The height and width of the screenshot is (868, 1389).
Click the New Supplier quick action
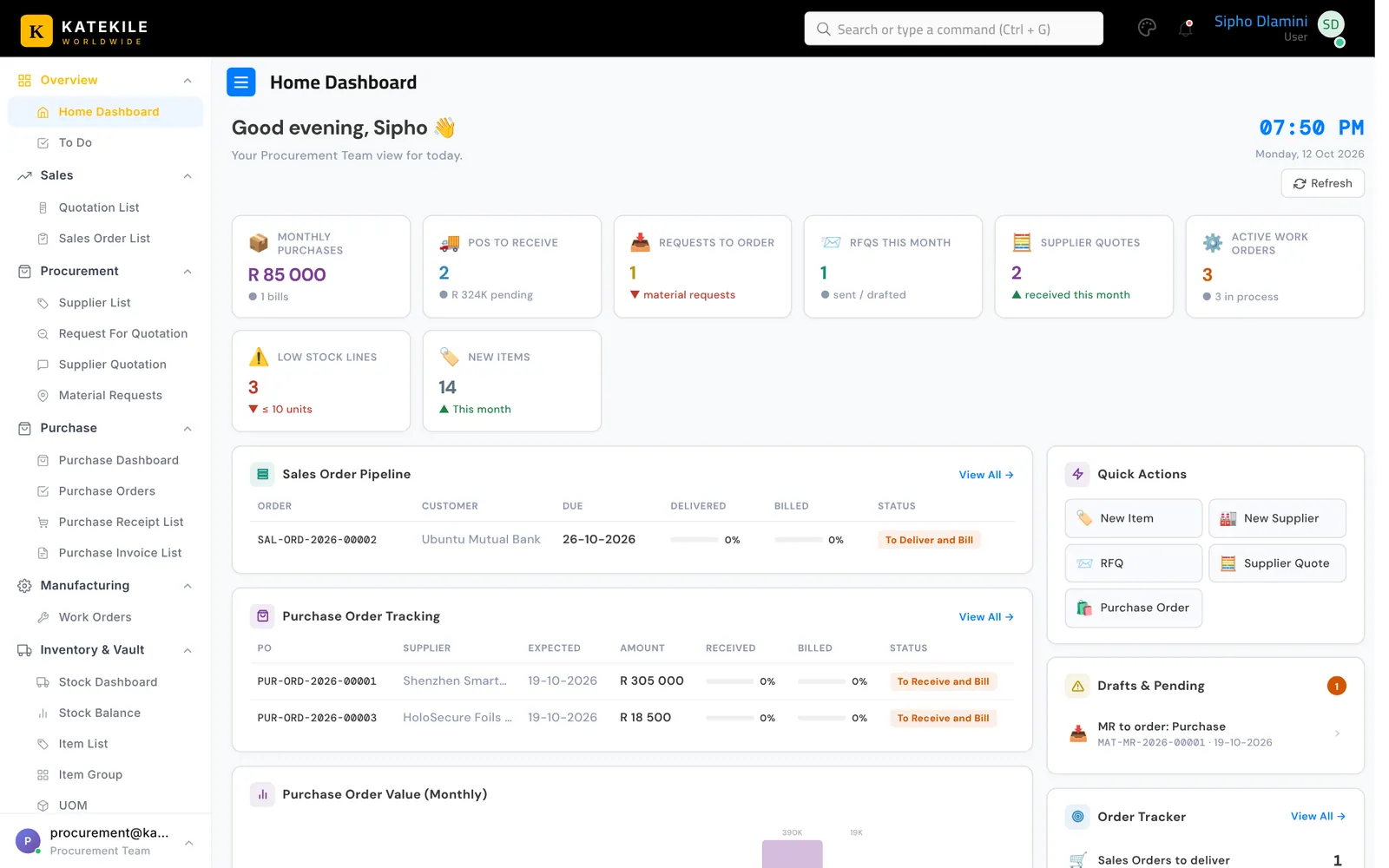point(1277,518)
